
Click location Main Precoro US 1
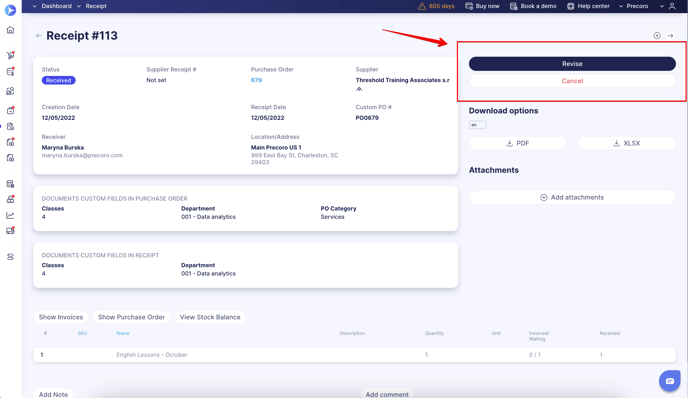coord(276,147)
